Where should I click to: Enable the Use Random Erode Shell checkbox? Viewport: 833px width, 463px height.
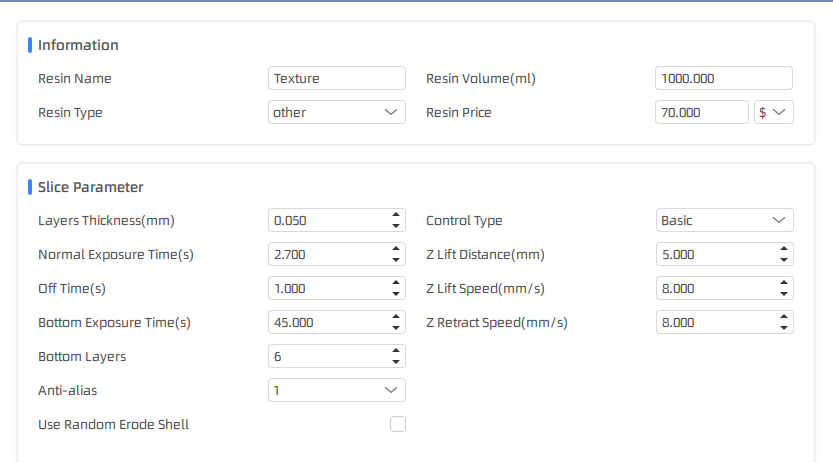pyautogui.click(x=398, y=424)
